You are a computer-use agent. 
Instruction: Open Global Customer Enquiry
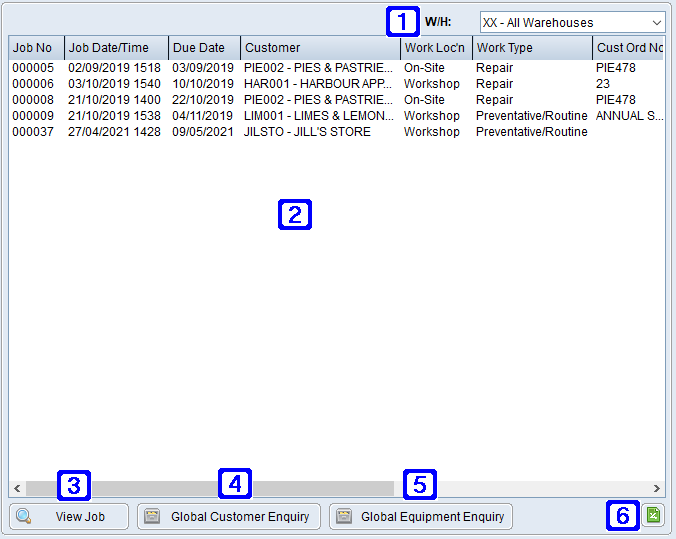(x=229, y=516)
